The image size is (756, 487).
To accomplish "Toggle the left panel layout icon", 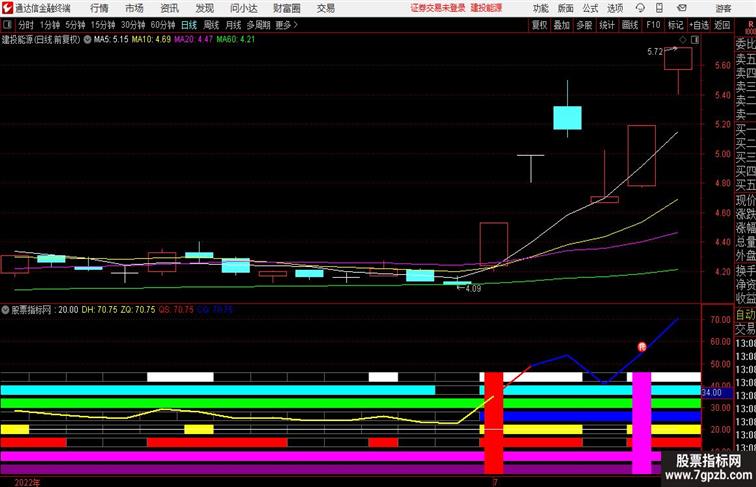I will pyautogui.click(x=7, y=25).
